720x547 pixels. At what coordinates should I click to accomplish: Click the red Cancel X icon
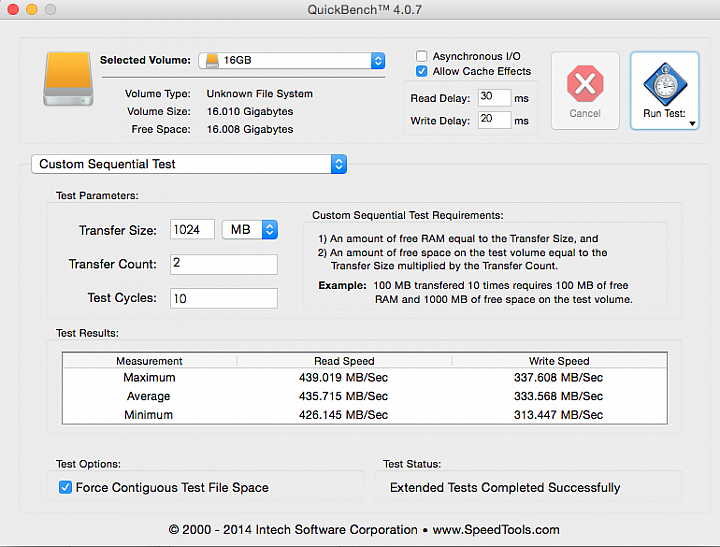click(585, 84)
